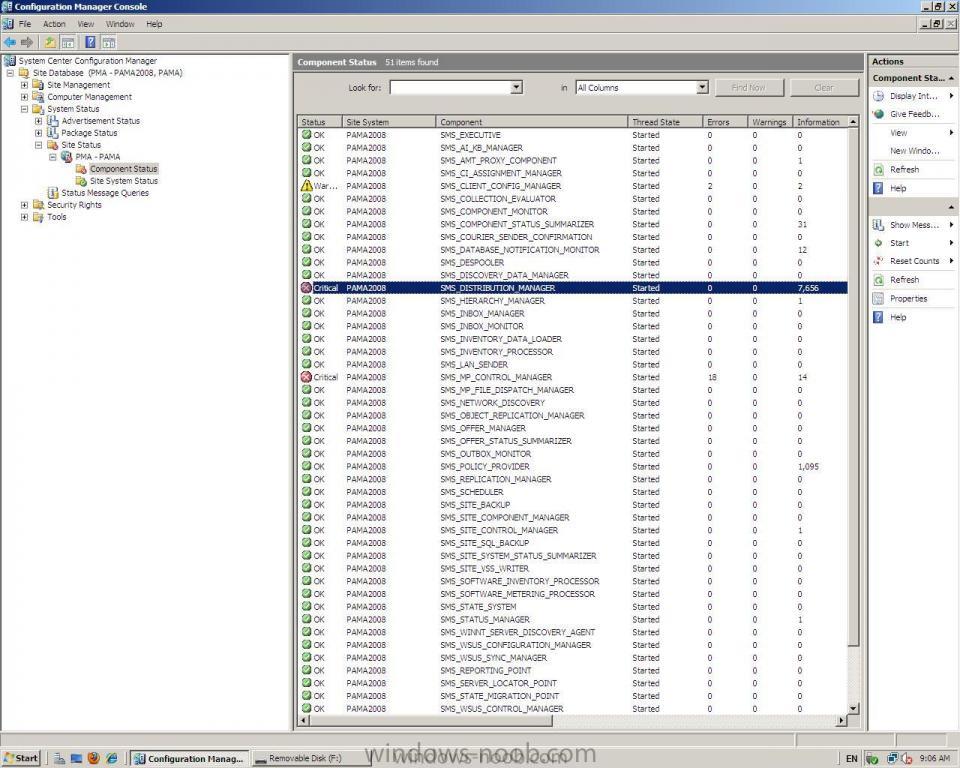Click the Show Messages icon in Actions
The image size is (960, 768).
click(x=879, y=225)
